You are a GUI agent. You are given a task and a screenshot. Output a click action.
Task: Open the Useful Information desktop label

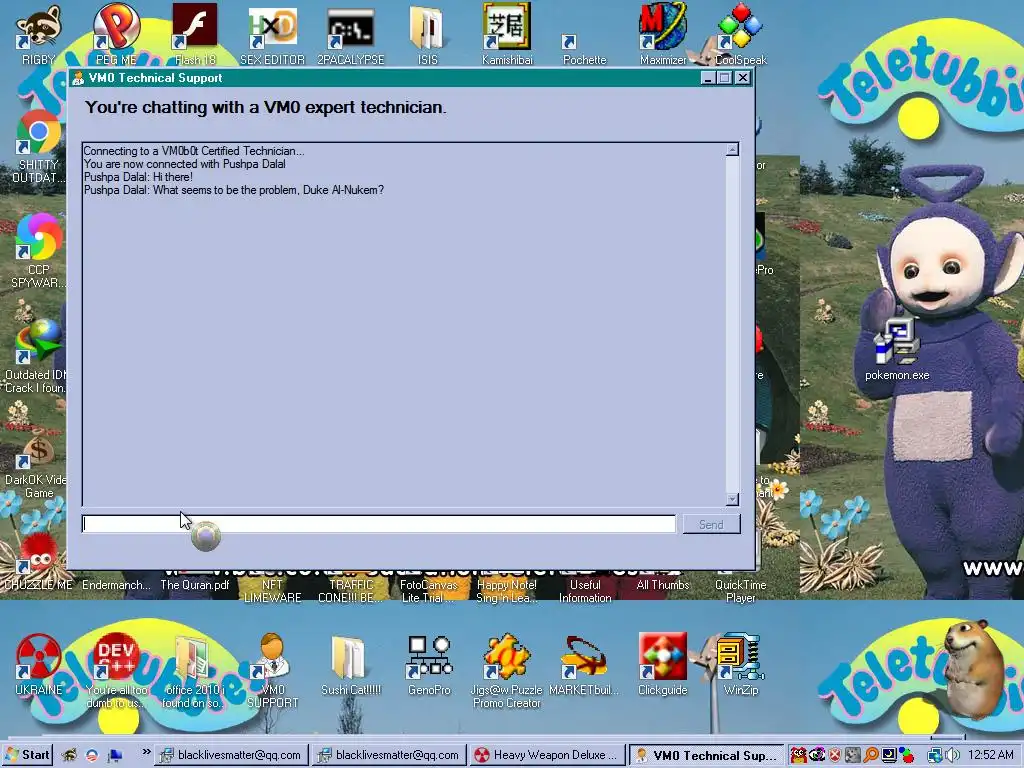584,591
